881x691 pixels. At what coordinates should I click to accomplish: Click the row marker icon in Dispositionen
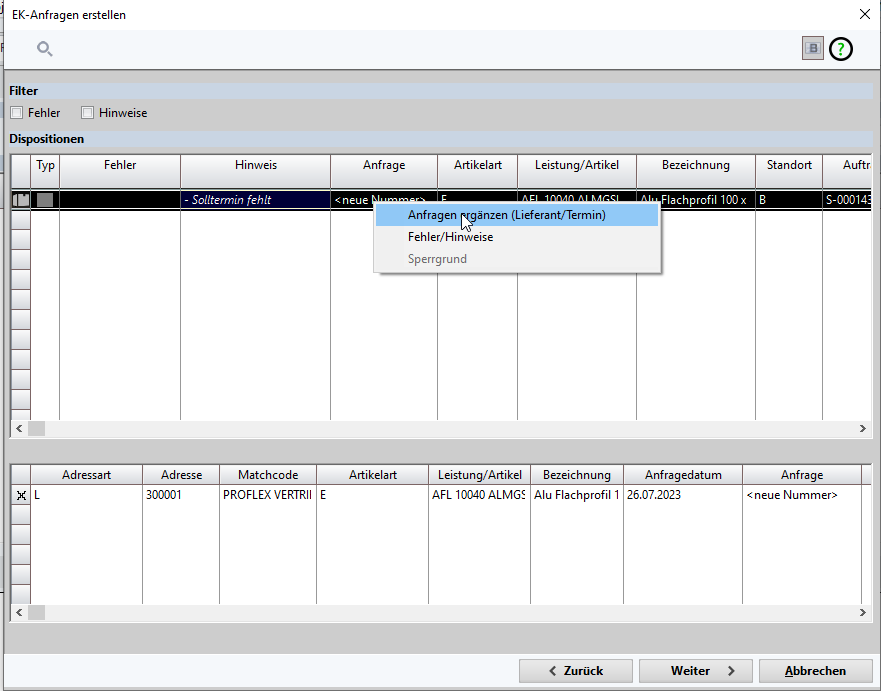(x=20, y=200)
